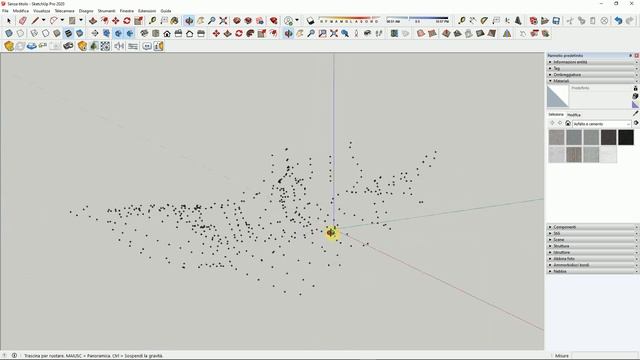Screen dimensions: 640x360
Task: Expand the Informazioni entità panel
Action: coord(593,62)
